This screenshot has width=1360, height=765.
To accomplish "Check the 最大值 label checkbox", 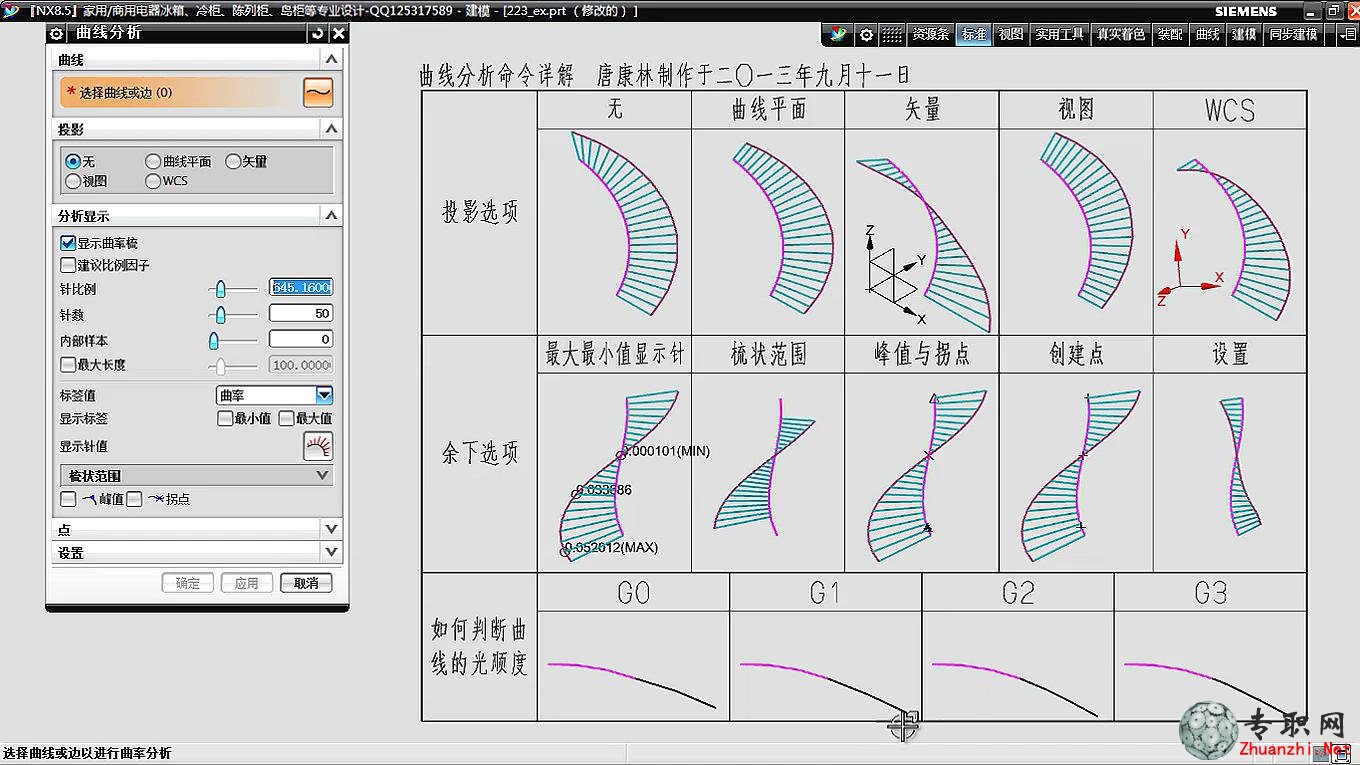I will 286,418.
